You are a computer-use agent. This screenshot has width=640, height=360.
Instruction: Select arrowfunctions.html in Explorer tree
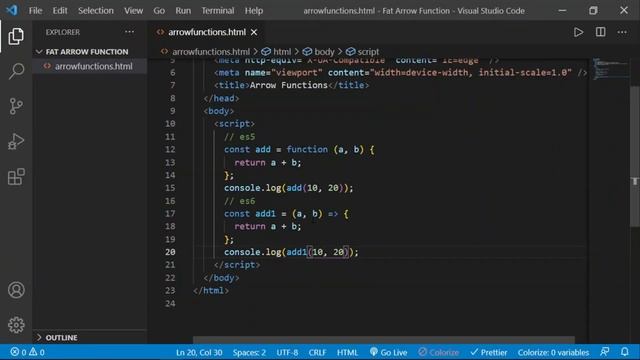pos(93,66)
